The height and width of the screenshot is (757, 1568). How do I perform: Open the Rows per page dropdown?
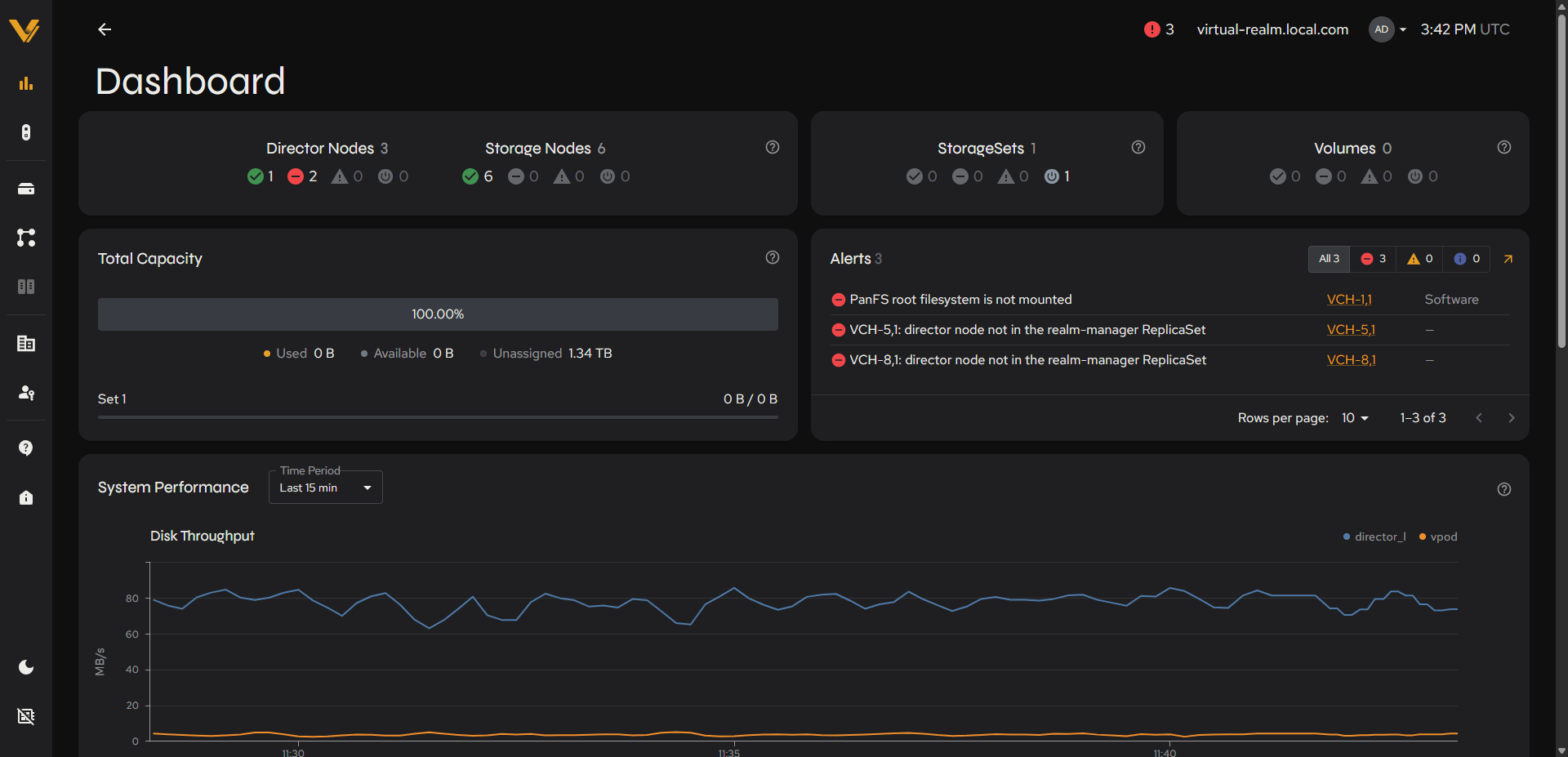tap(1355, 418)
